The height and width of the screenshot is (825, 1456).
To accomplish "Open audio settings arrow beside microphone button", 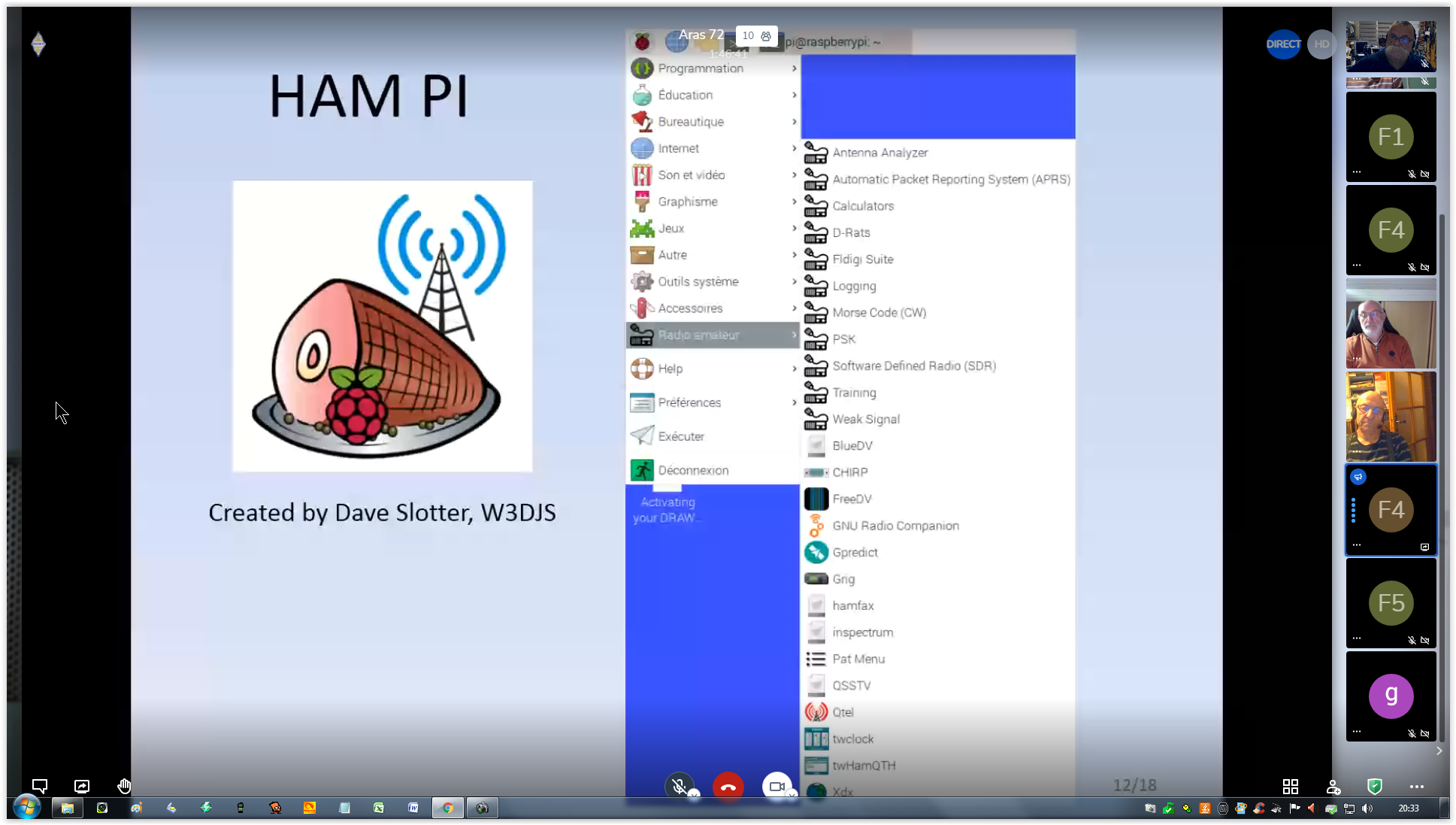I will click(x=695, y=794).
